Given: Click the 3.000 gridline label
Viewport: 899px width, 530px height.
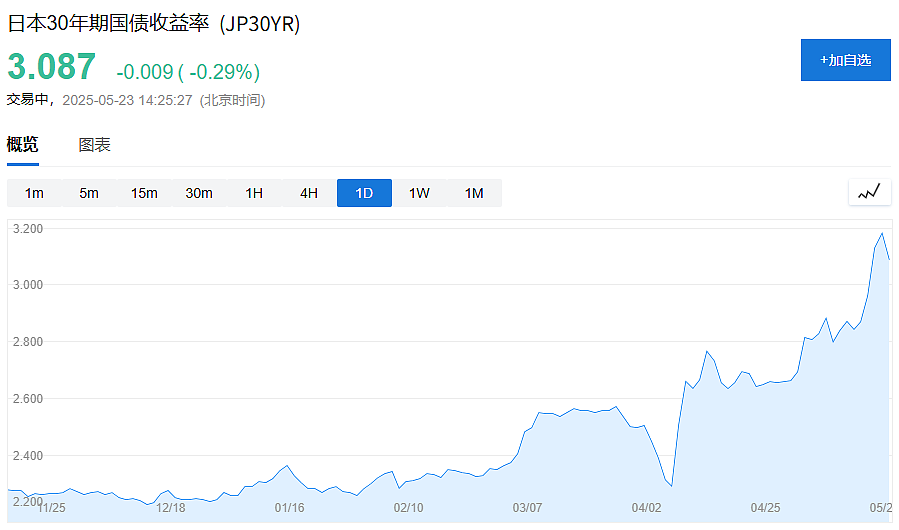Looking at the screenshot, I should pyautogui.click(x=28, y=285).
